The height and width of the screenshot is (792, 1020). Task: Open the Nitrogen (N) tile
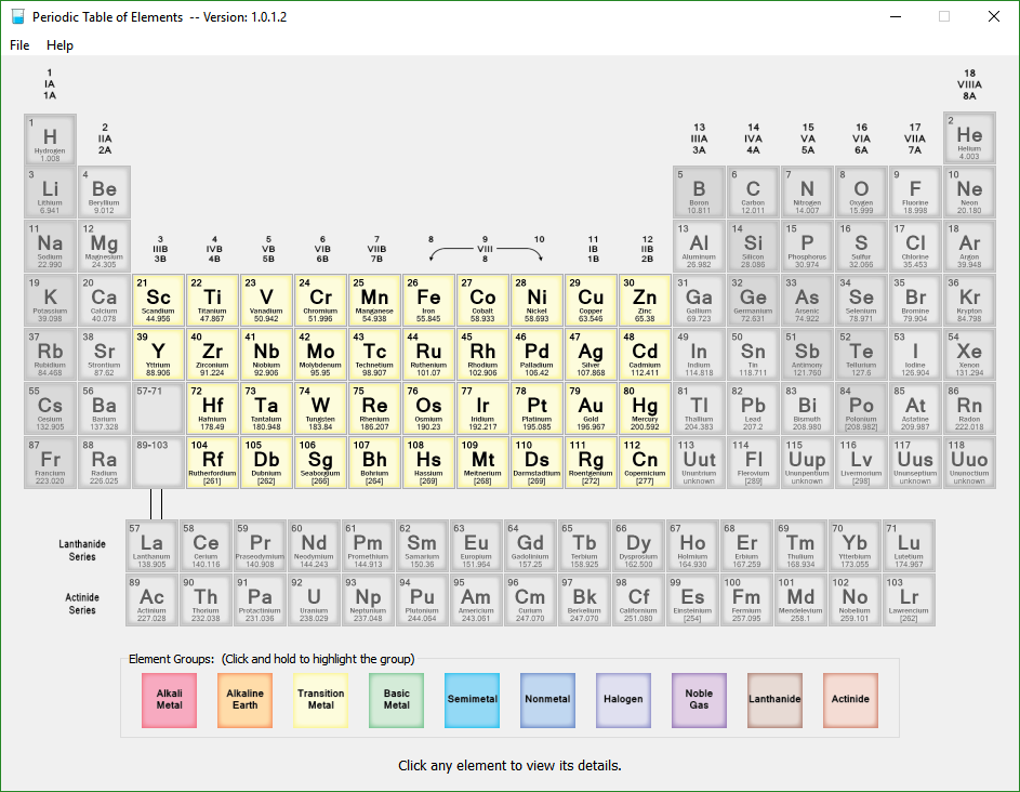click(x=807, y=192)
